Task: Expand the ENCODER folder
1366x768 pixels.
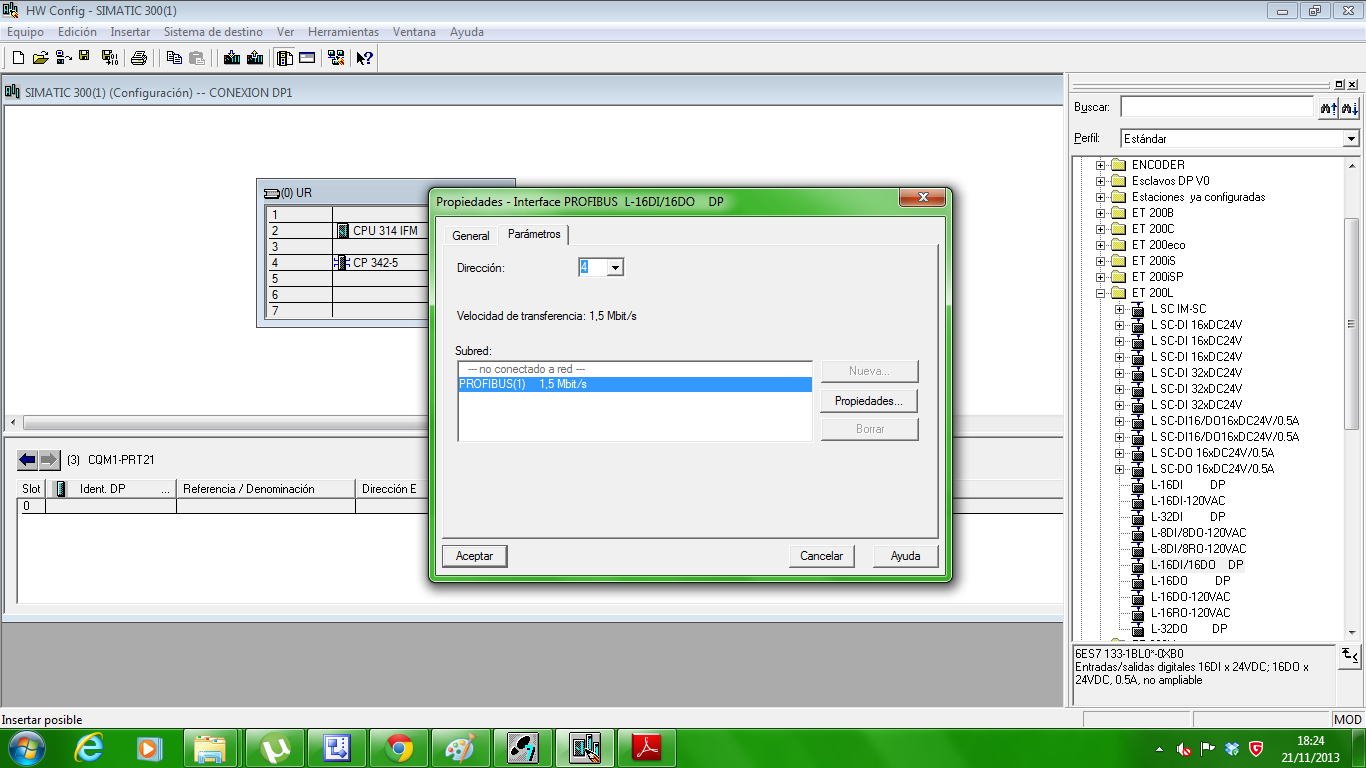Action: pos(1101,165)
